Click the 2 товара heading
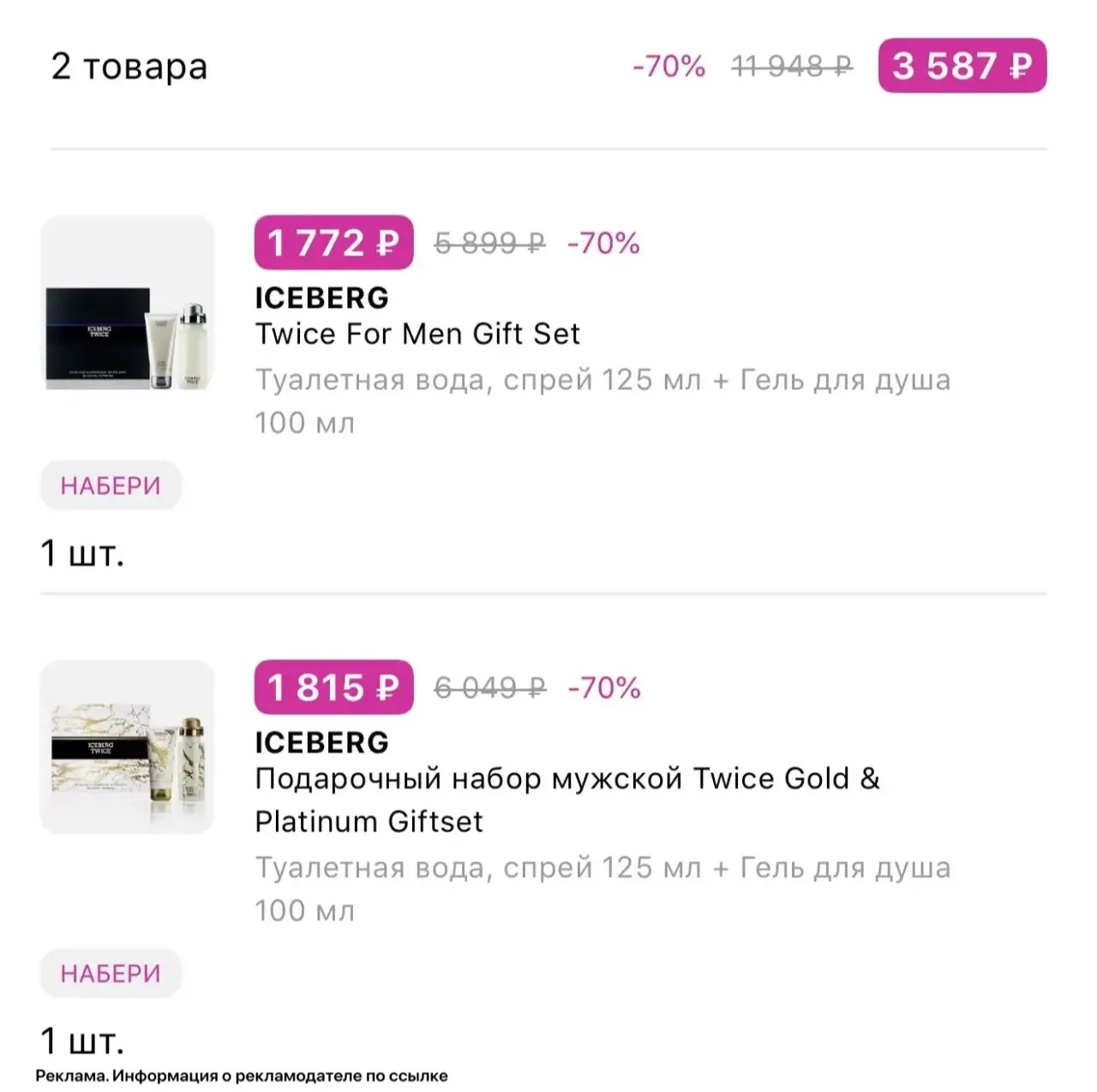 point(129,66)
